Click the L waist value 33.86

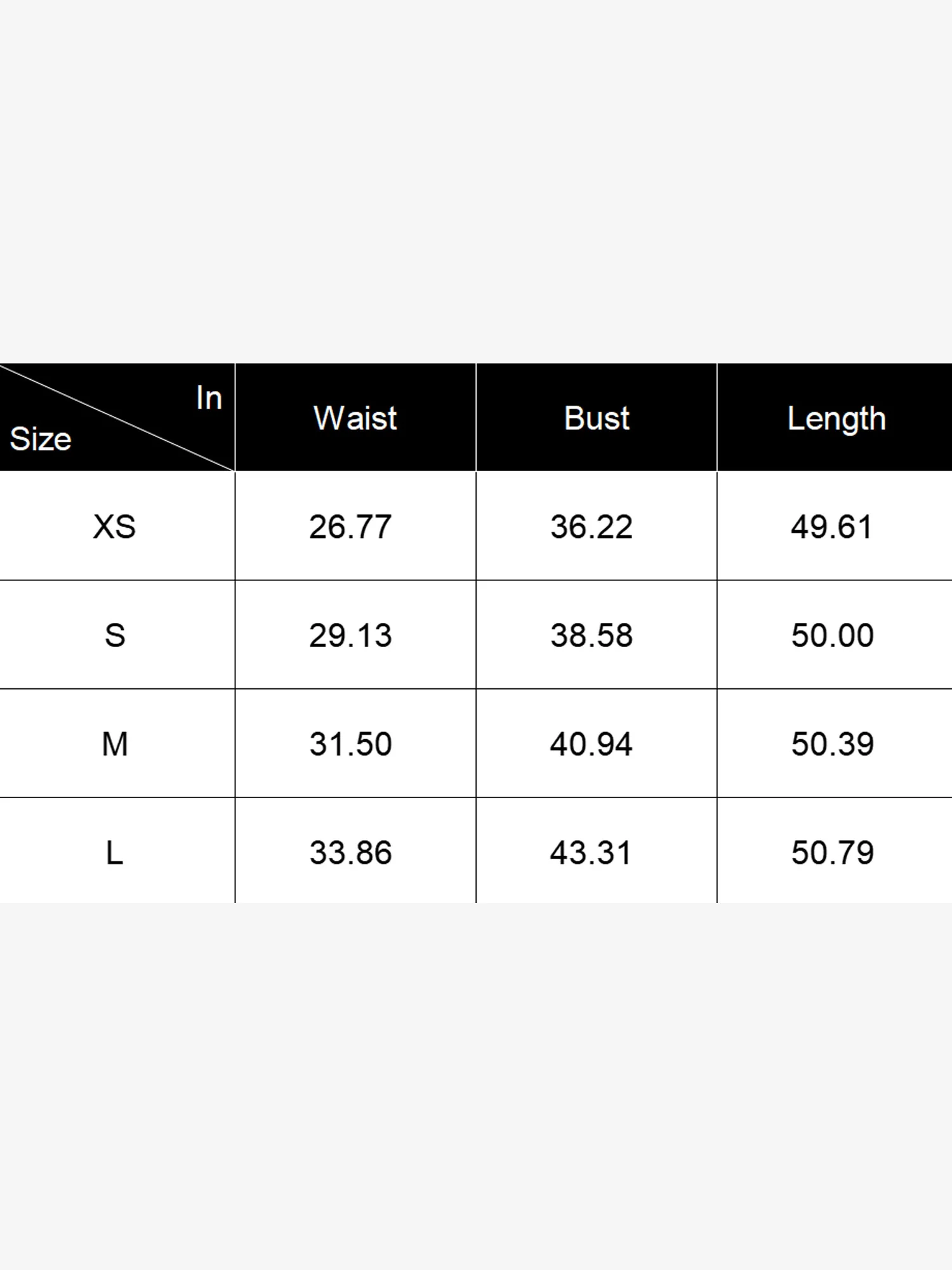[350, 852]
